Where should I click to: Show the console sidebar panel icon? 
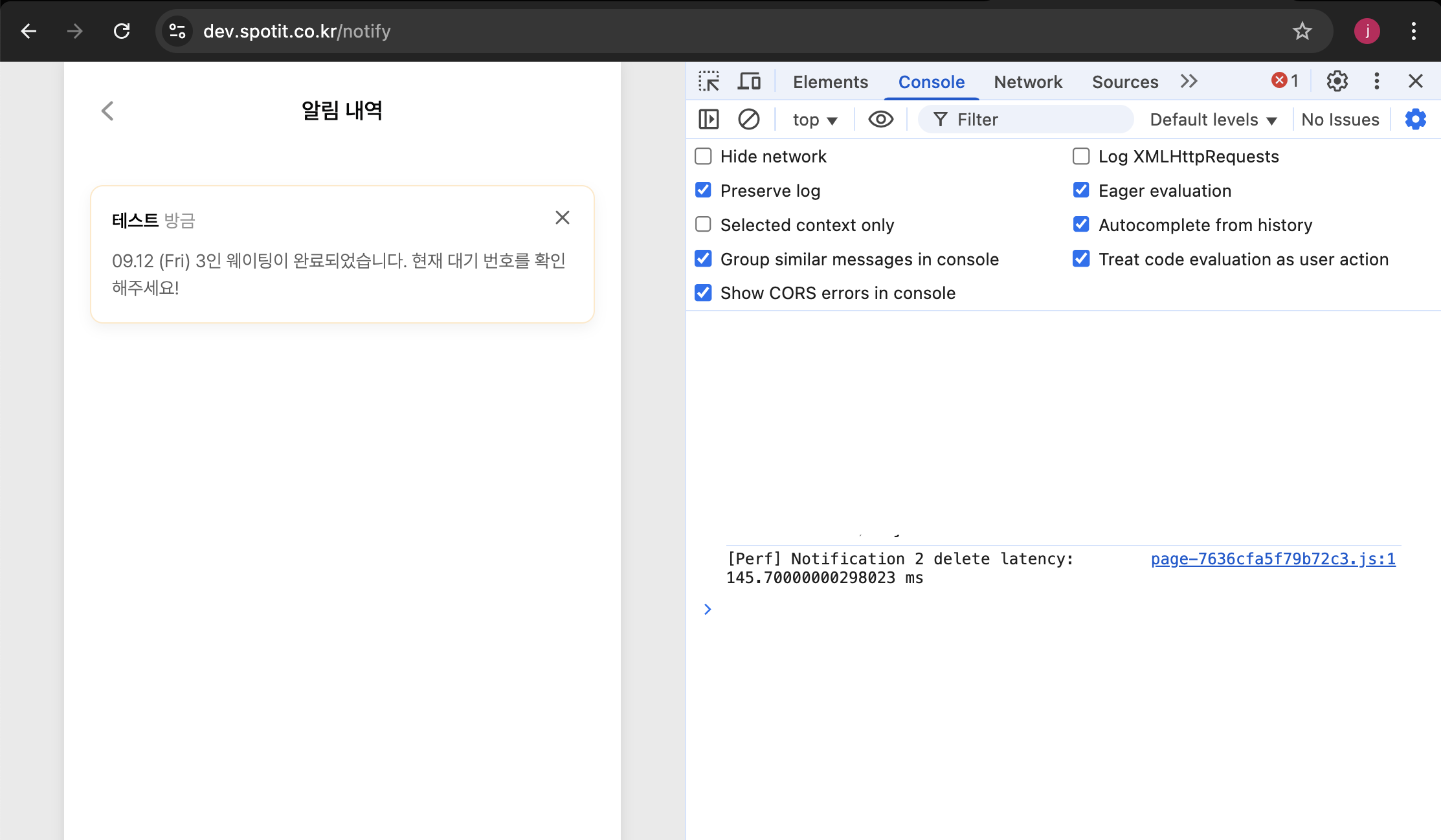point(709,119)
